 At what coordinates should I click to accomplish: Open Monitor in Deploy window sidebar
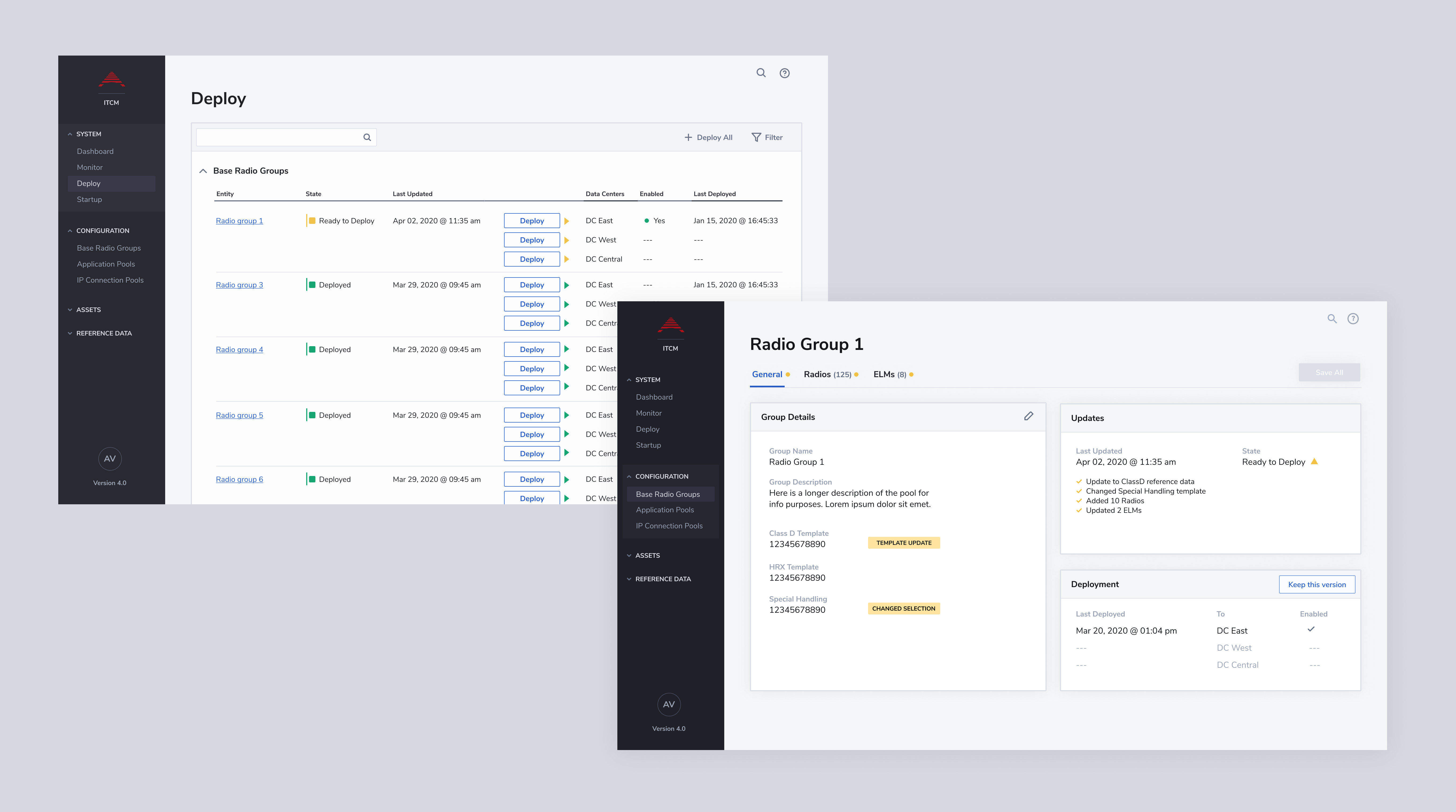[x=89, y=167]
